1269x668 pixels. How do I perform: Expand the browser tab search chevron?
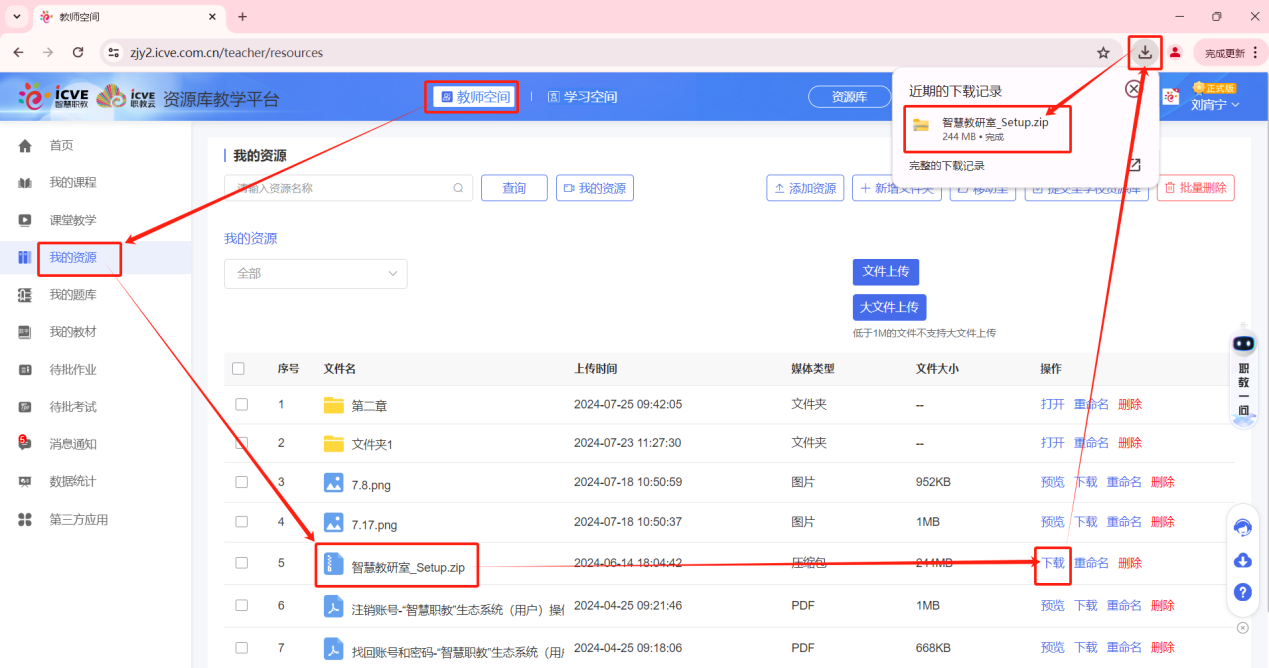[x=17, y=17]
